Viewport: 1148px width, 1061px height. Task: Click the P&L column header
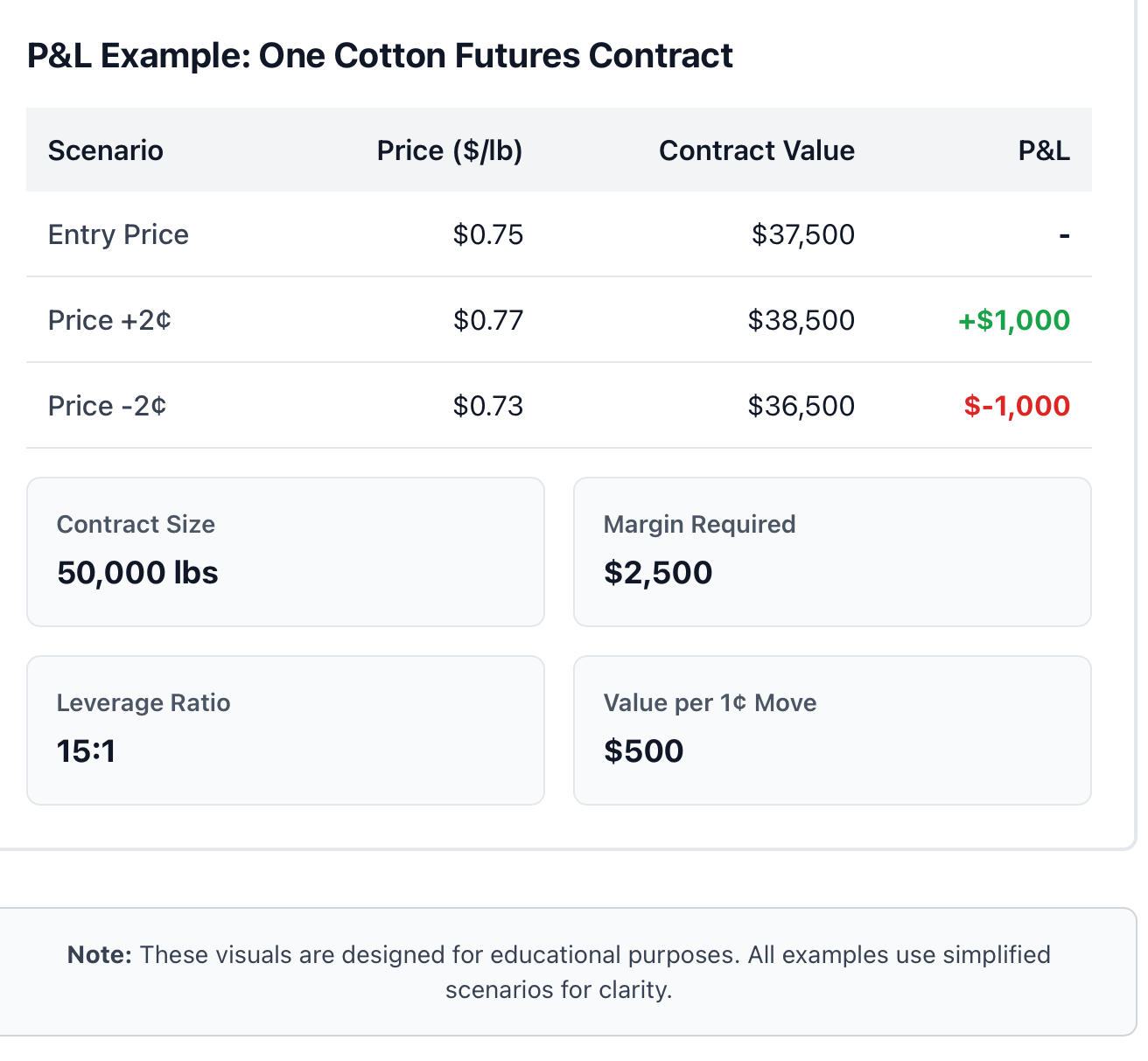1044,150
